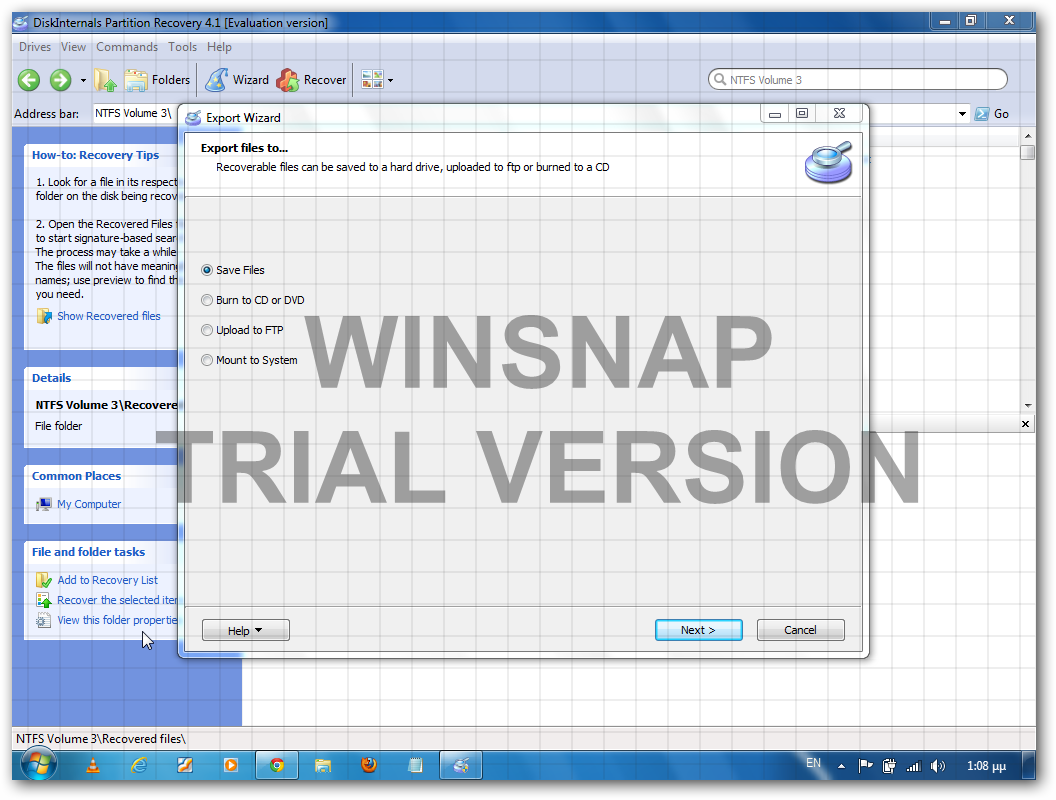Screen dimensions: 1056x800
Task: Click the Recover the selected items icon
Action: coord(44,600)
